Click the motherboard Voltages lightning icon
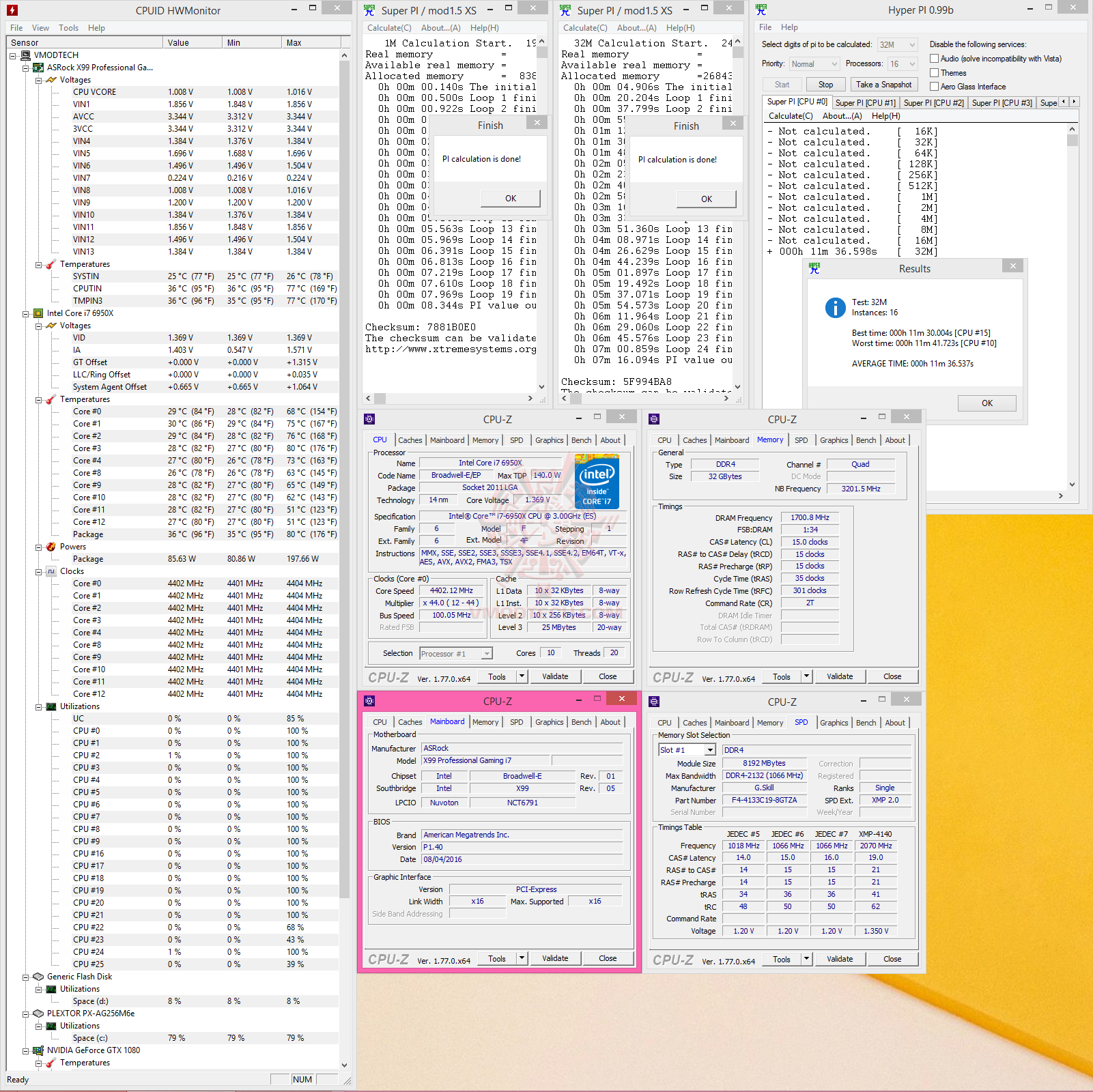Screen dimensions: 1093x1092 [x=51, y=80]
